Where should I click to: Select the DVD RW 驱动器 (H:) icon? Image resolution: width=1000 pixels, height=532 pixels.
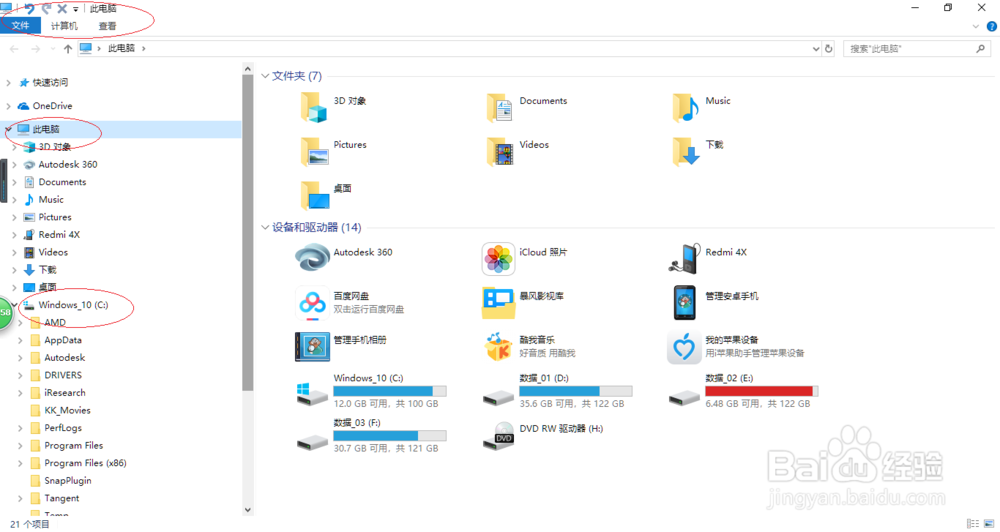click(x=498, y=436)
